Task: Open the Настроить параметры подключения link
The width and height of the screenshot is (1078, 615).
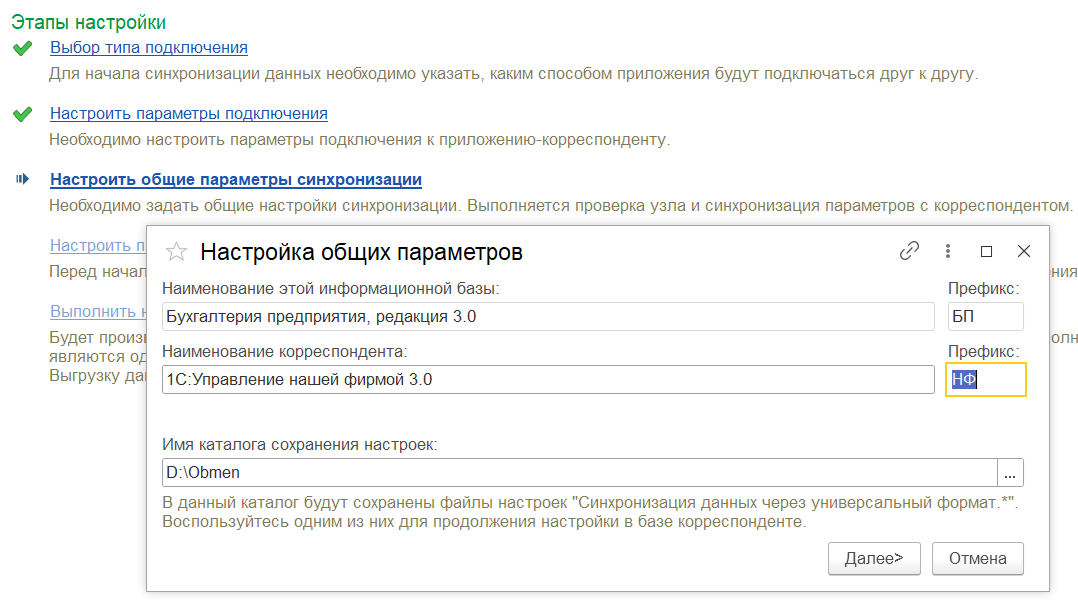Action: click(x=189, y=114)
